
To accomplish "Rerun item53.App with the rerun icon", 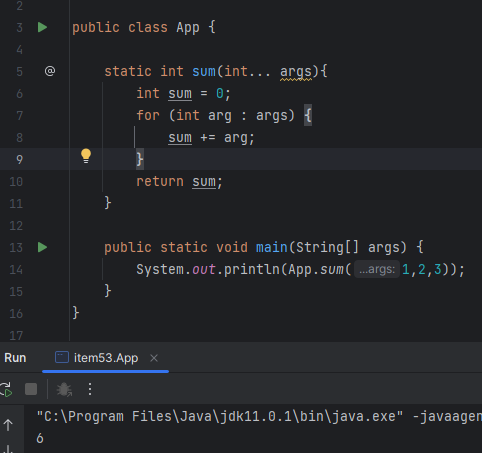I will [6, 389].
